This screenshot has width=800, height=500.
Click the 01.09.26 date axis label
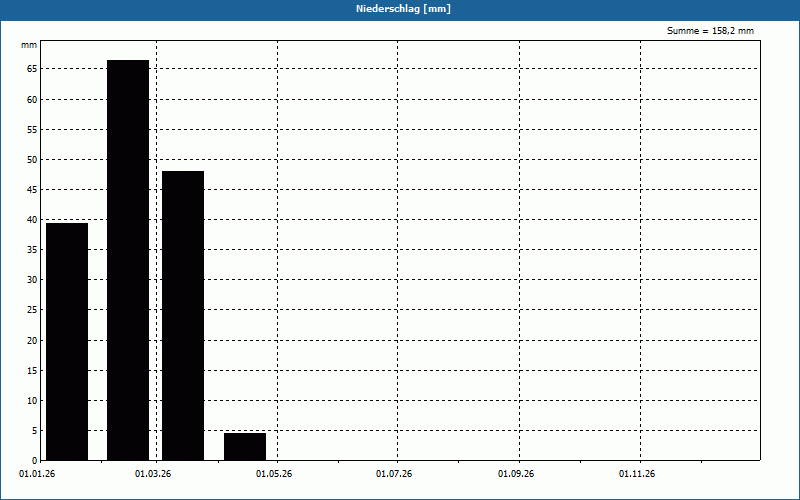pyautogui.click(x=516, y=474)
